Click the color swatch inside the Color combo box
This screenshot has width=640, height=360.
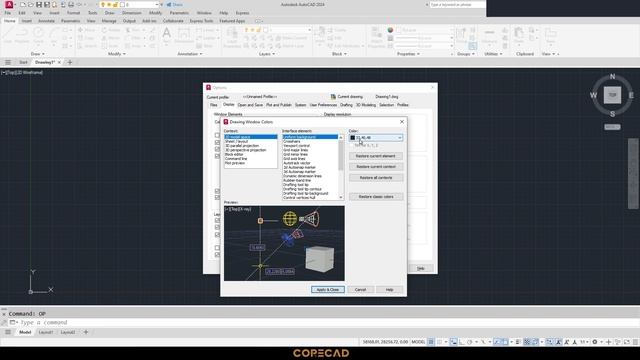click(x=353, y=138)
